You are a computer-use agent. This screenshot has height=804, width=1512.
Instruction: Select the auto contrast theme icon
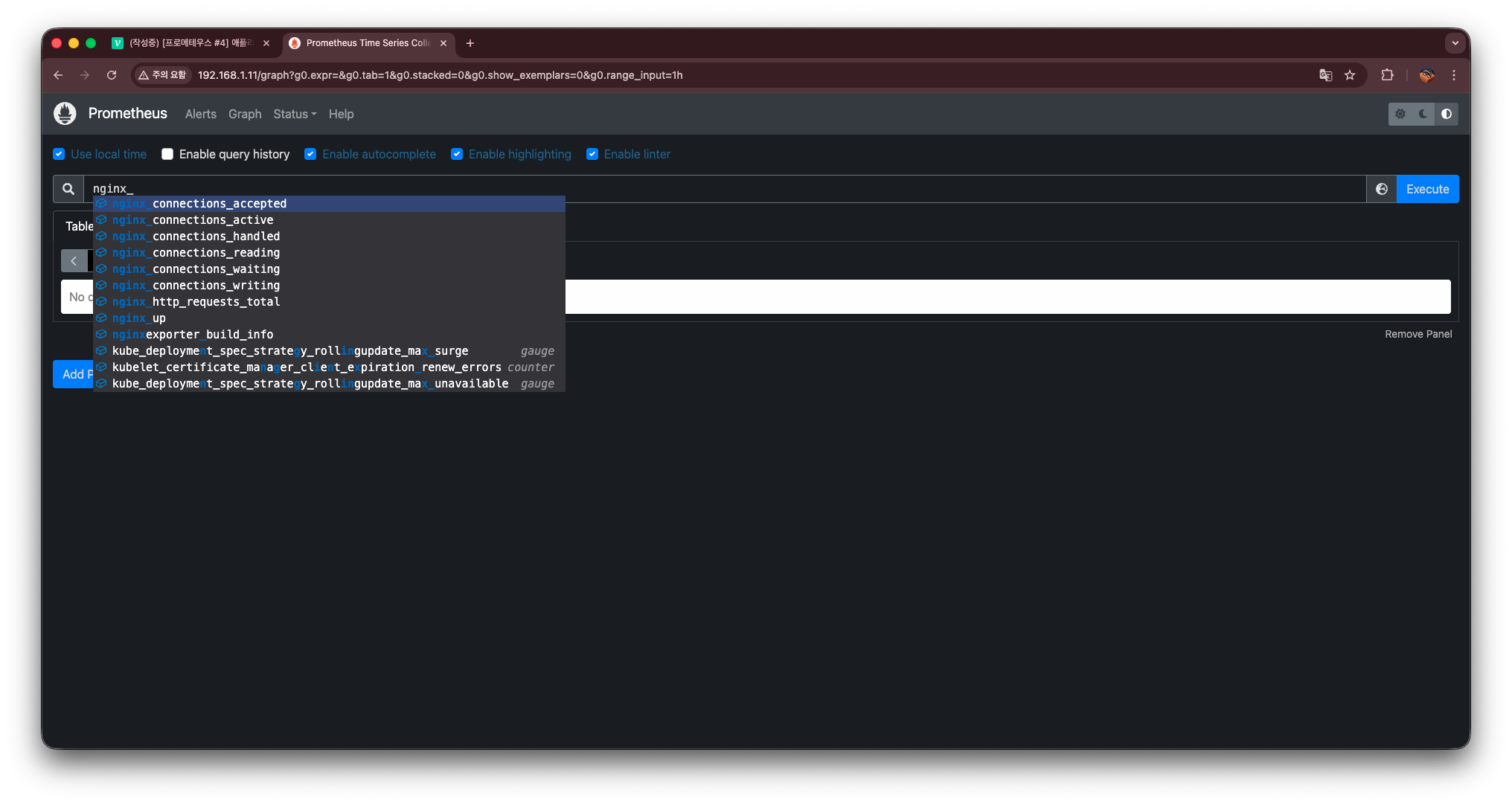tap(1447, 114)
